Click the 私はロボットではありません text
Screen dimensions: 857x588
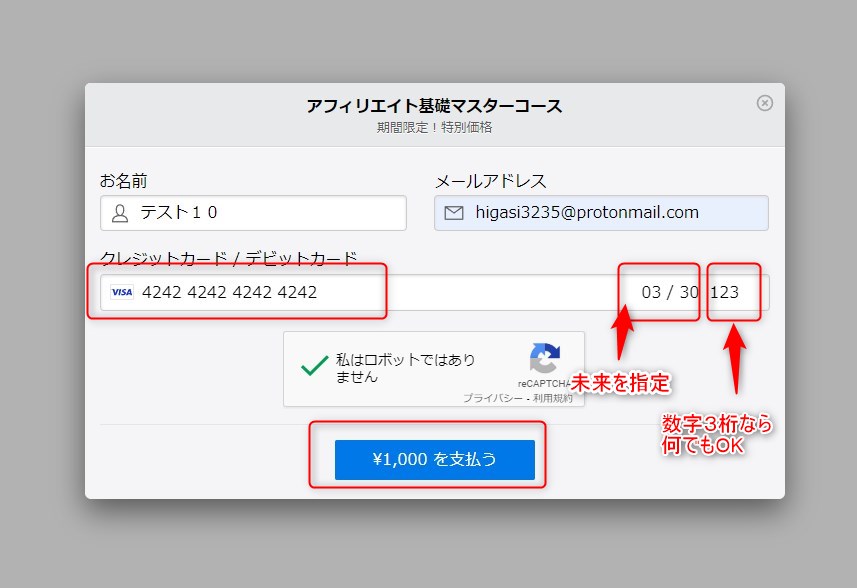[405, 368]
